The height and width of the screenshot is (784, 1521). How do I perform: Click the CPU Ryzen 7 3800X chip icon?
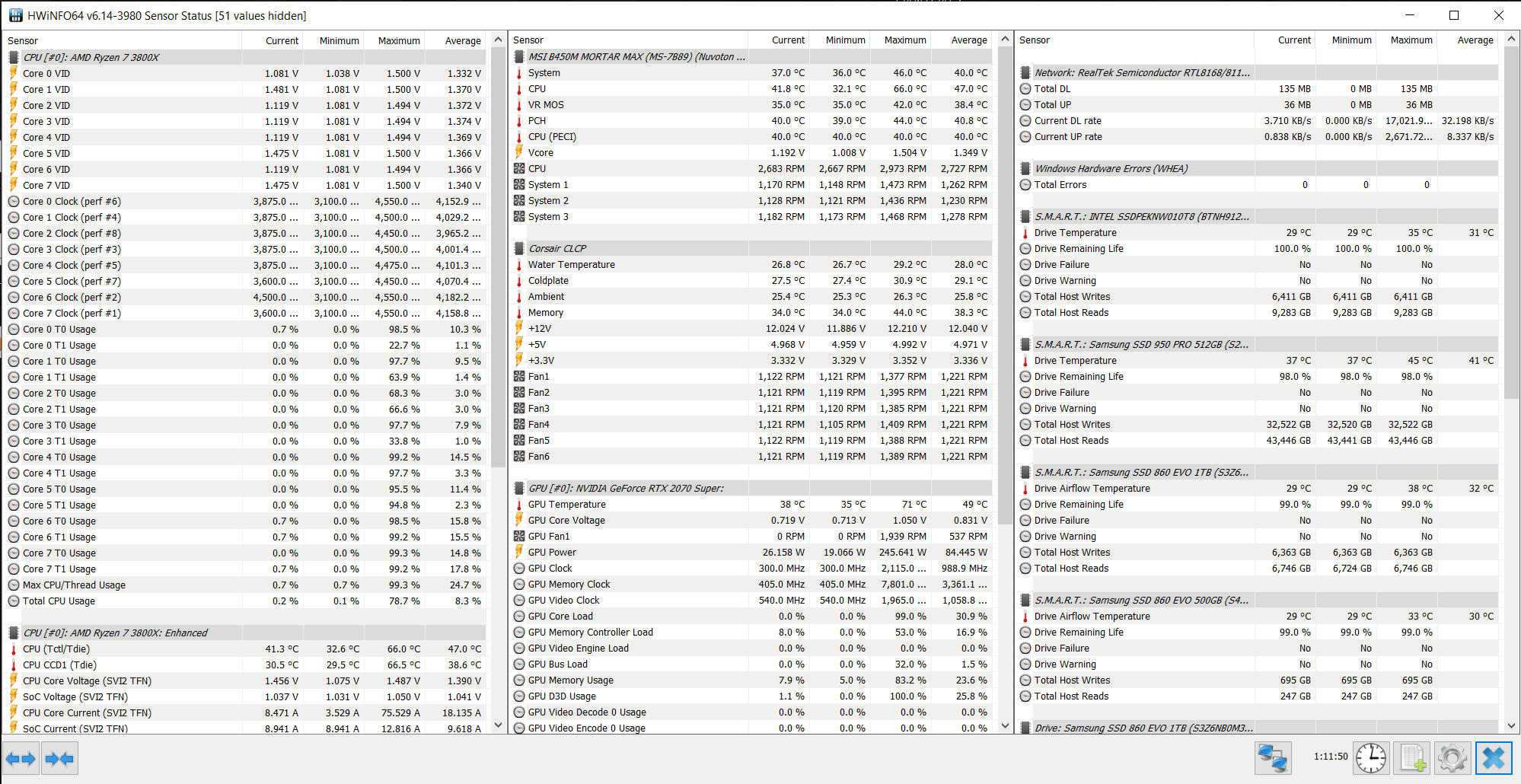pos(14,57)
